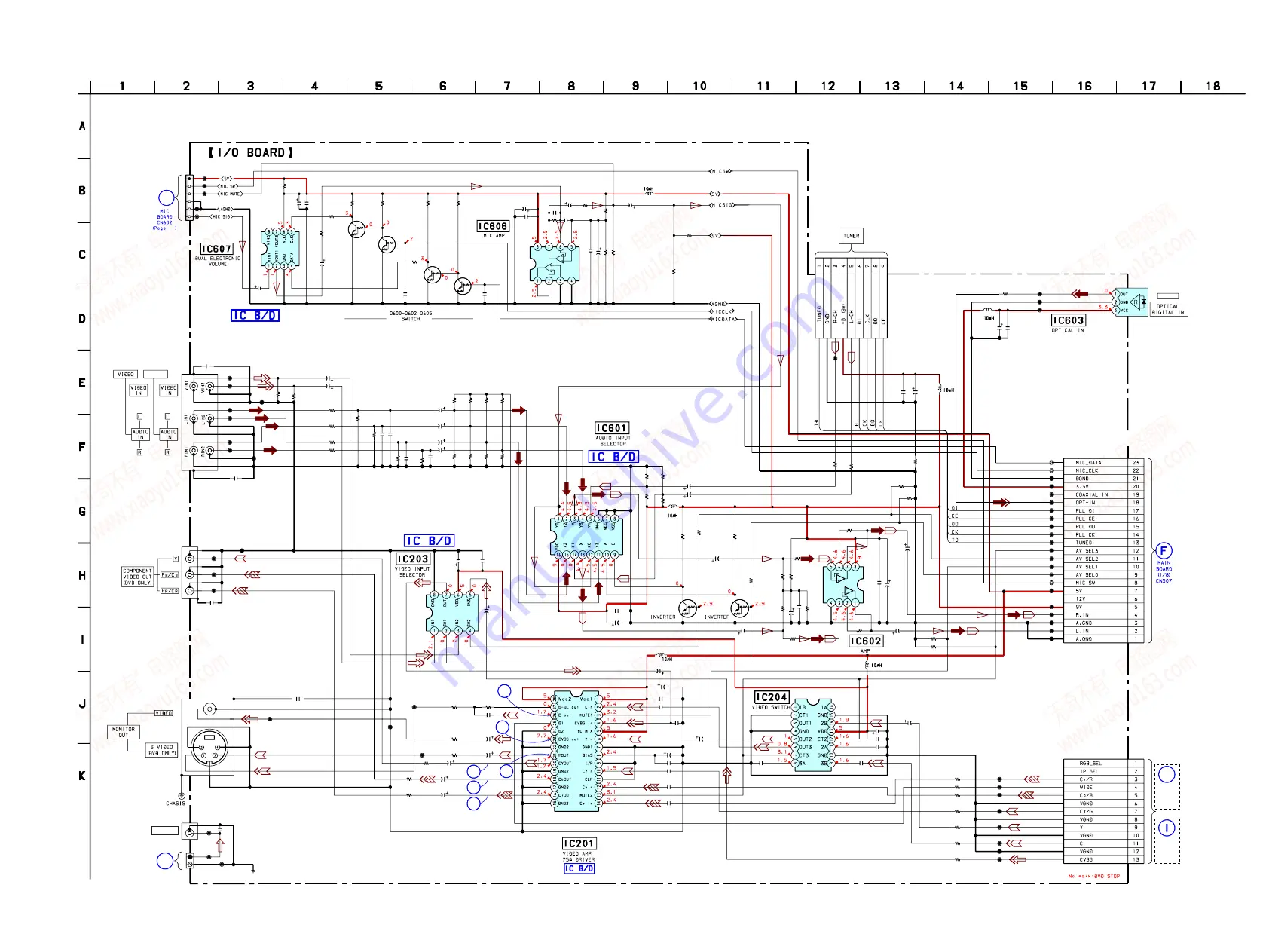Select the IC601 audio input selector label

612,434
